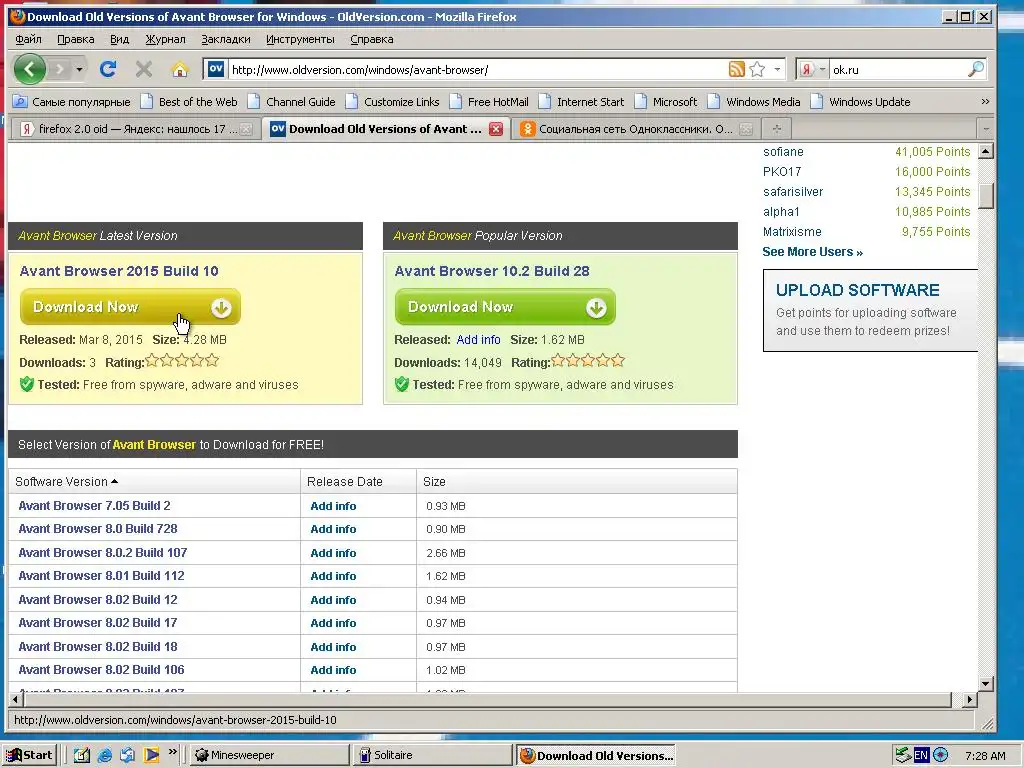This screenshot has height=768, width=1024.
Task: Click the grey Stop loading X icon
Action: coord(144,69)
